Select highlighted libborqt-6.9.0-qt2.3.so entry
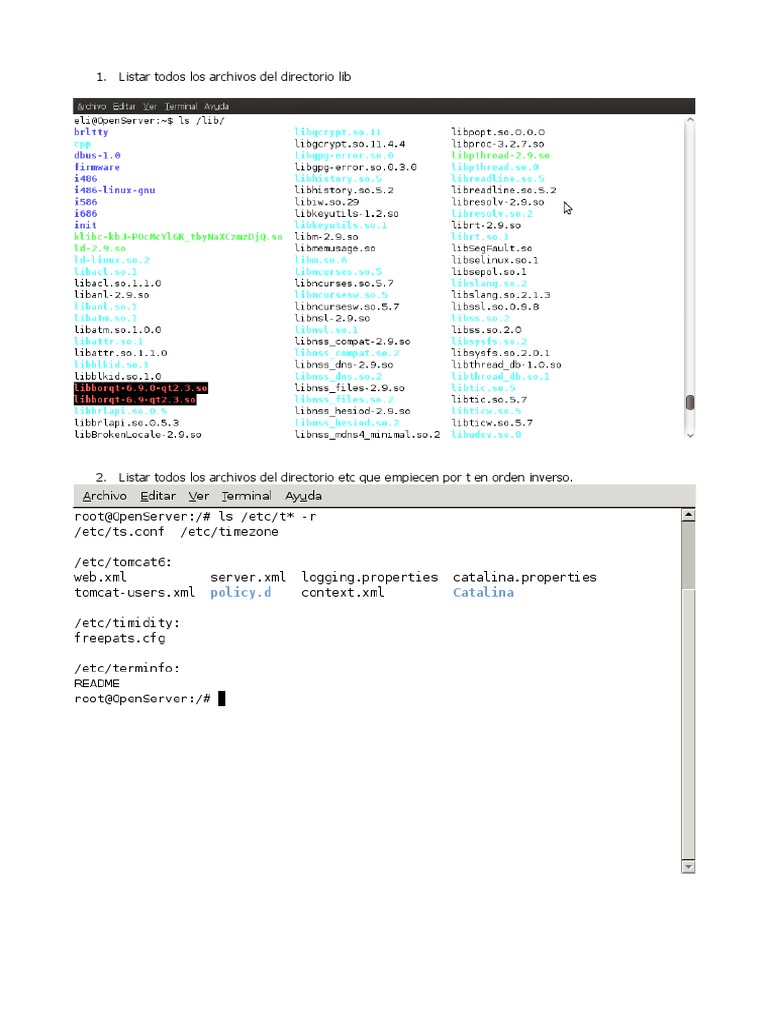Screen dimensions: 768x1024 [141, 388]
